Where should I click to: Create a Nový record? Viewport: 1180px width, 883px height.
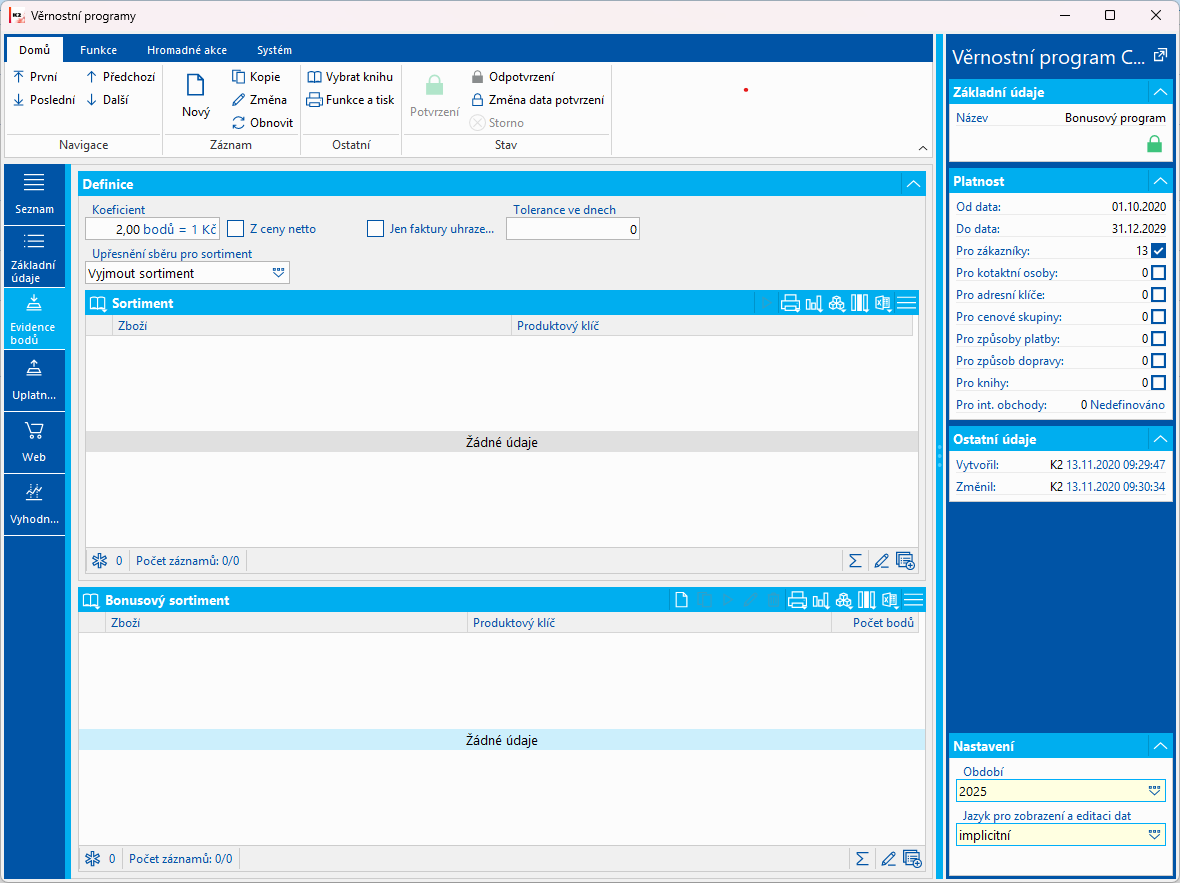pos(196,96)
